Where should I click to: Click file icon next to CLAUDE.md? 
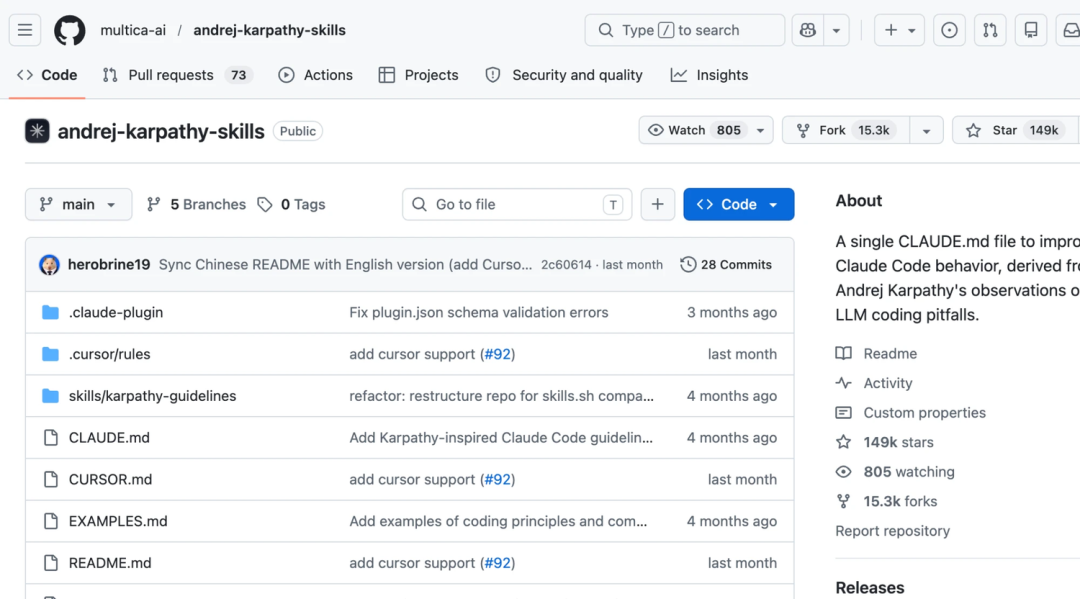tap(50, 438)
